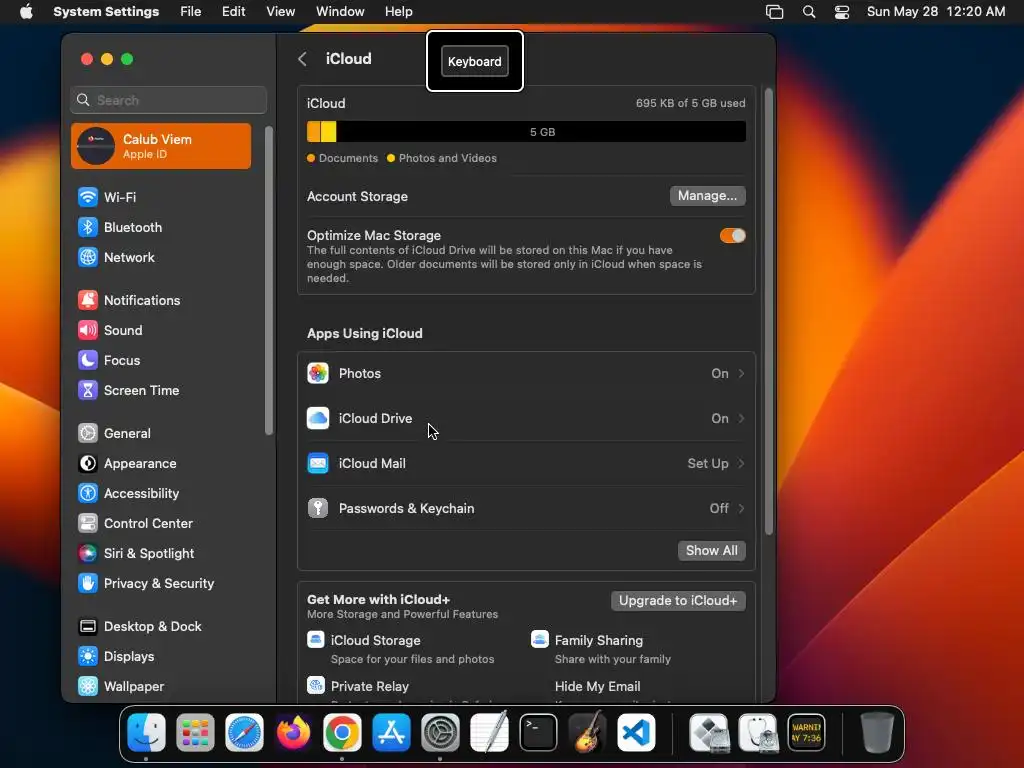This screenshot has width=1024, height=768.
Task: Open the Edit menu
Action: point(233,12)
